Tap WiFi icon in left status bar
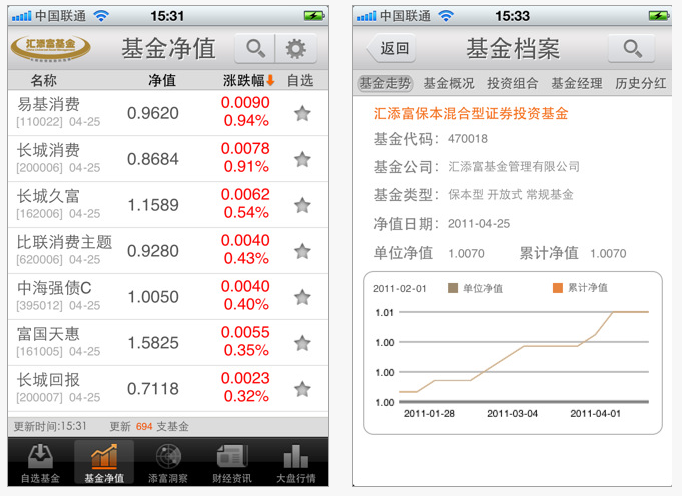684x499 pixels. pyautogui.click(x=101, y=16)
